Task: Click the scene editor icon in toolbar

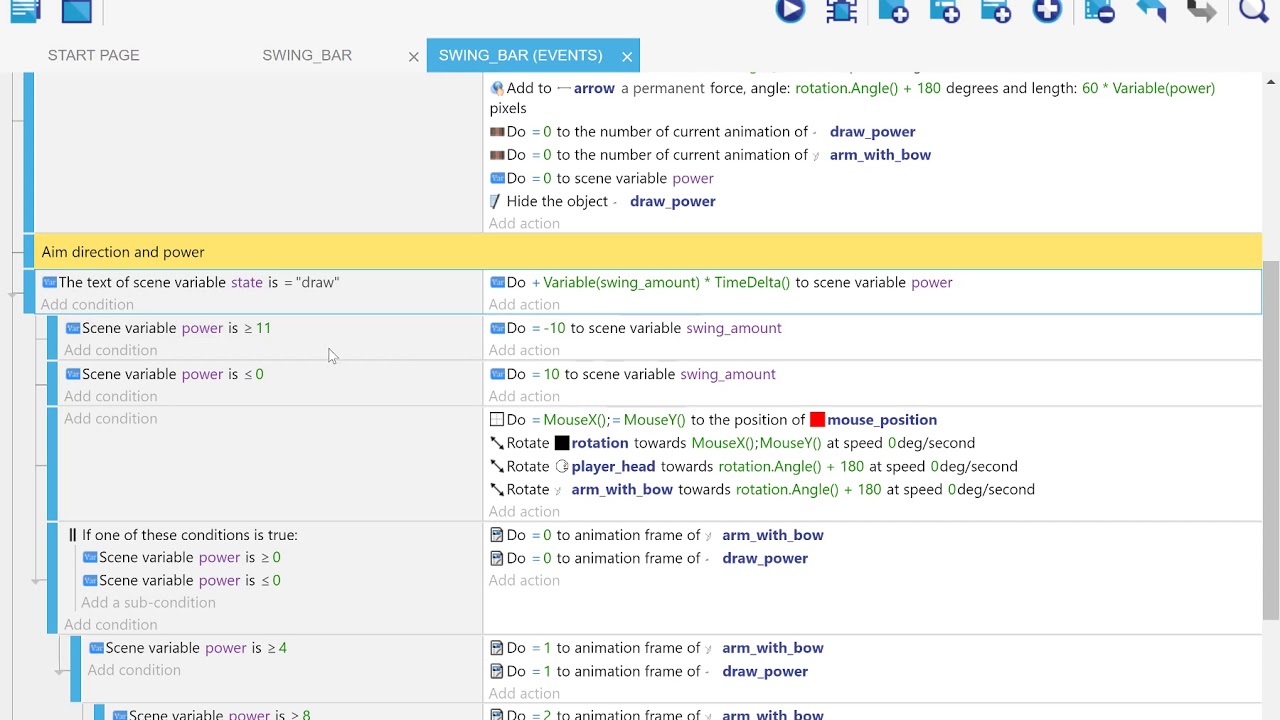Action: (77, 11)
